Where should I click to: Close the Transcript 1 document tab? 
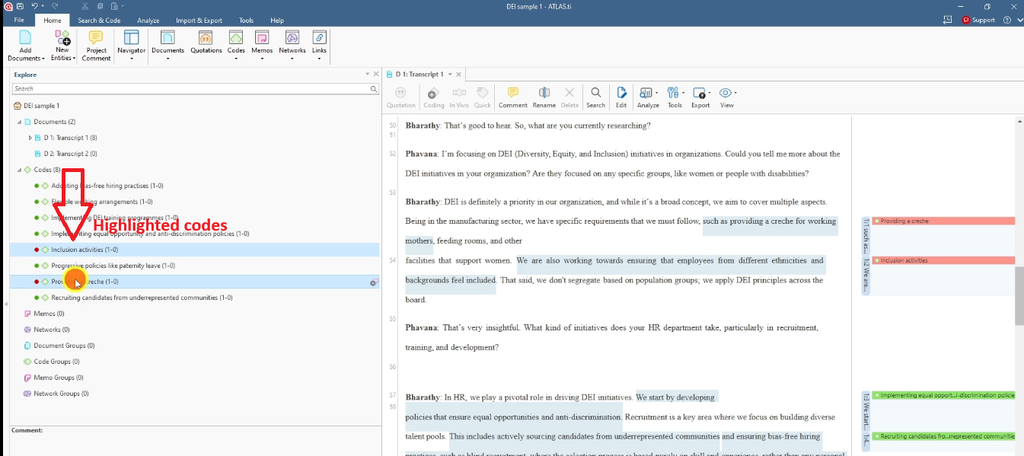[x=458, y=74]
